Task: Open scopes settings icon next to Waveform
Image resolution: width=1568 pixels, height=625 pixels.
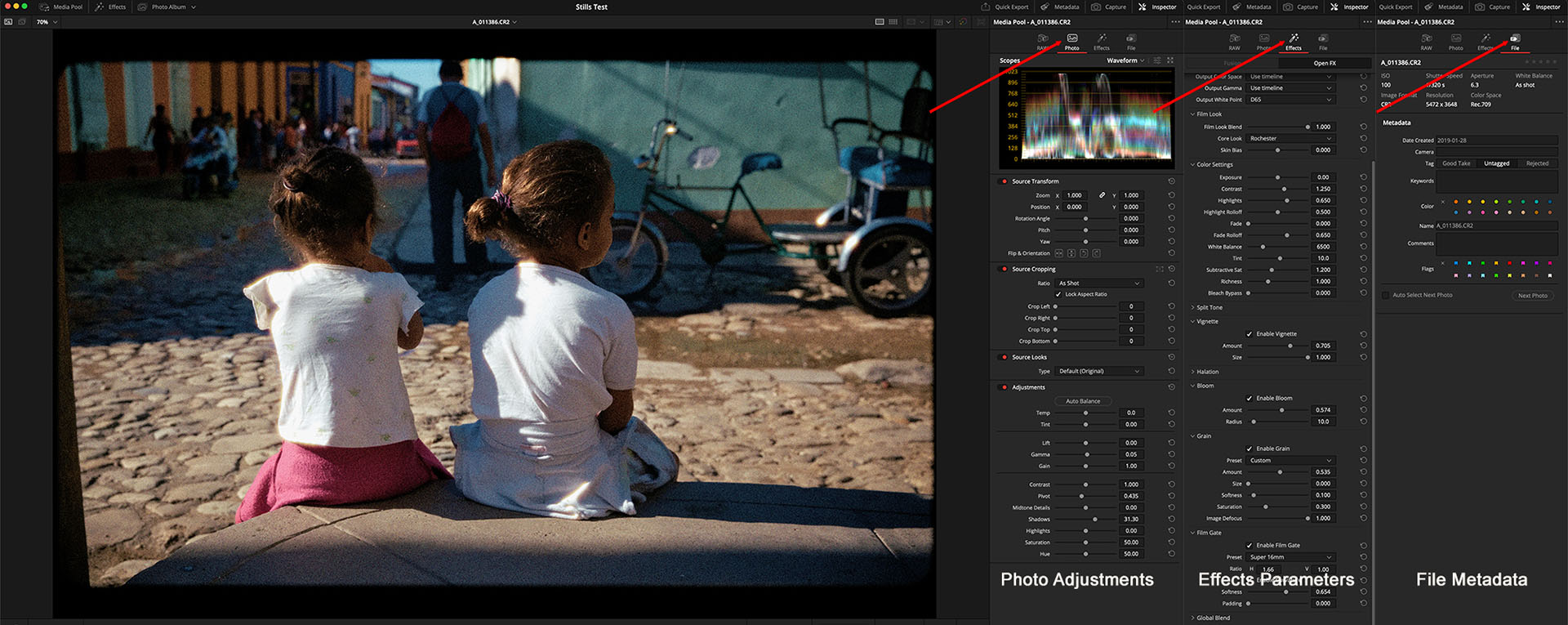Action: click(x=1157, y=60)
